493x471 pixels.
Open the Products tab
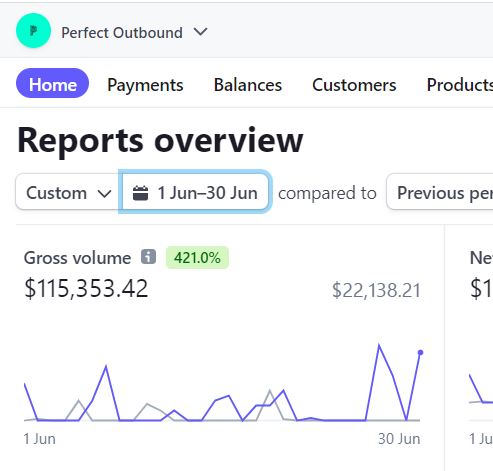pyautogui.click(x=460, y=85)
